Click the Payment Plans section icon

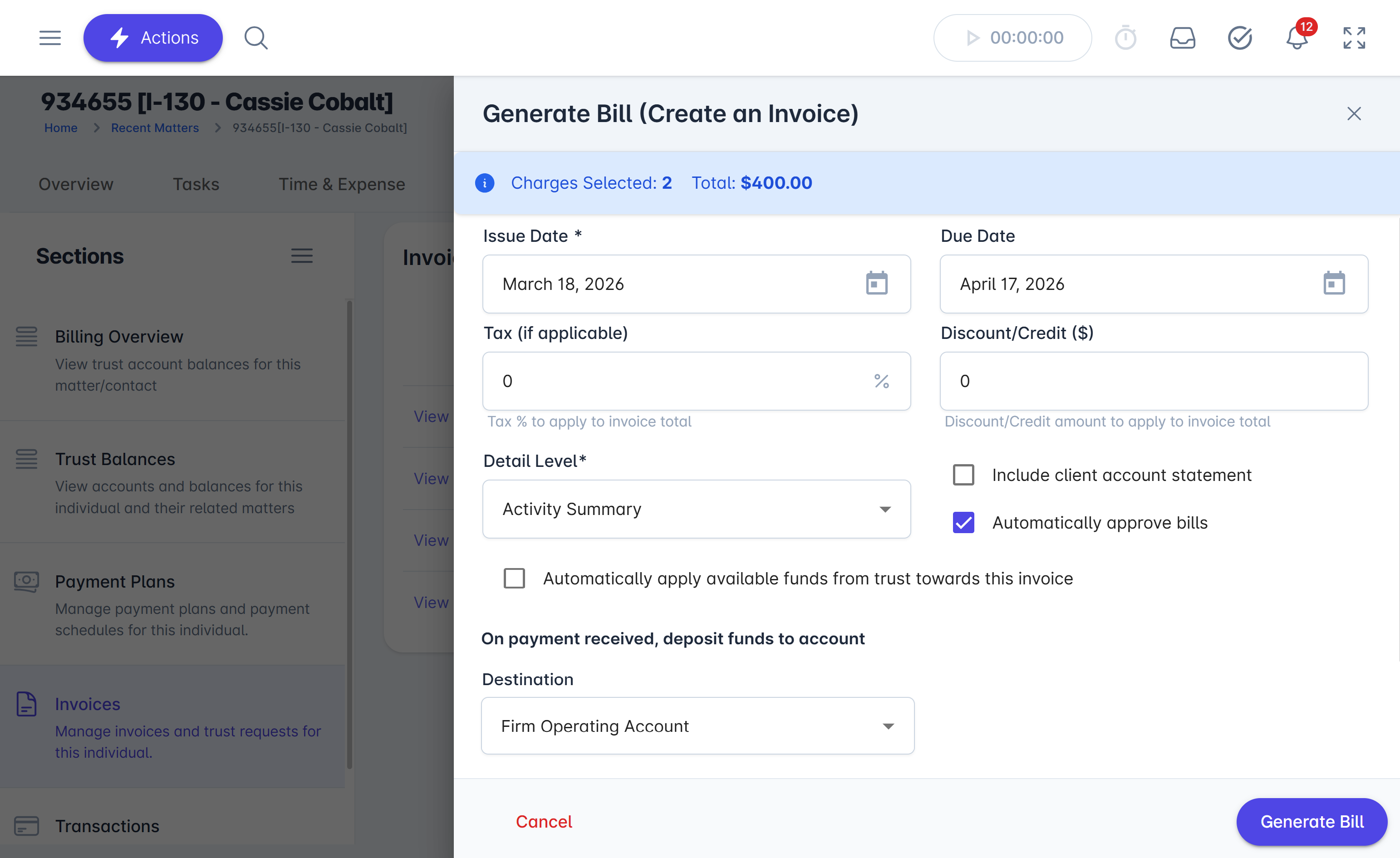[x=26, y=582]
